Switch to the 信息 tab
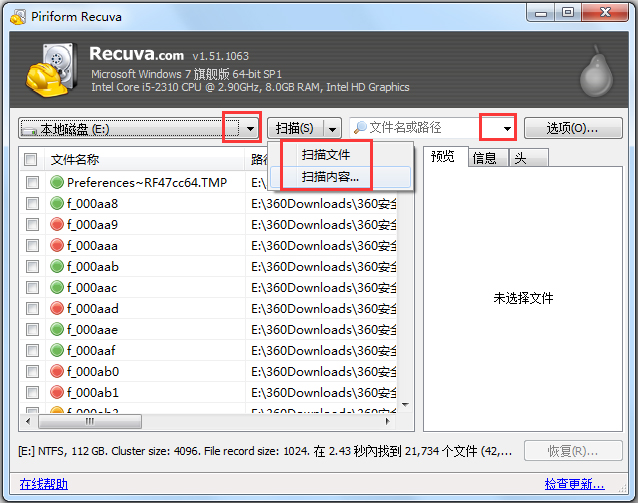 point(484,157)
